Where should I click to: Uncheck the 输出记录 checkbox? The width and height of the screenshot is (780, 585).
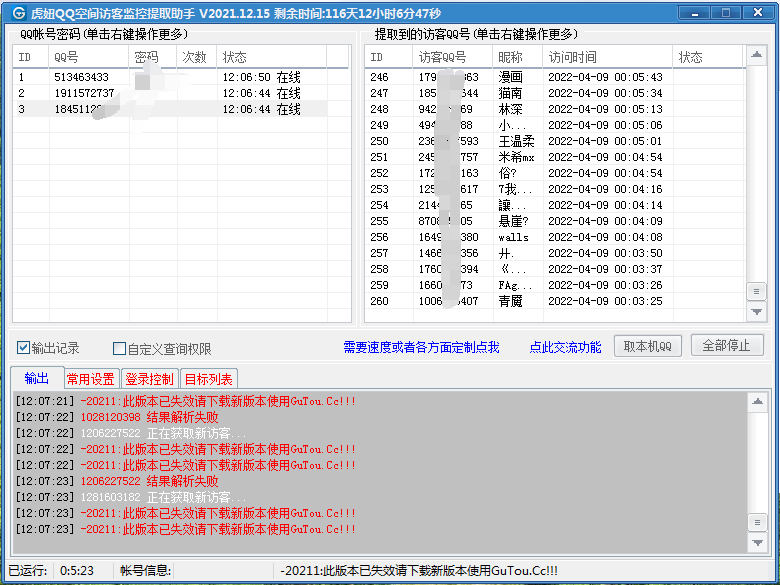(x=24, y=349)
